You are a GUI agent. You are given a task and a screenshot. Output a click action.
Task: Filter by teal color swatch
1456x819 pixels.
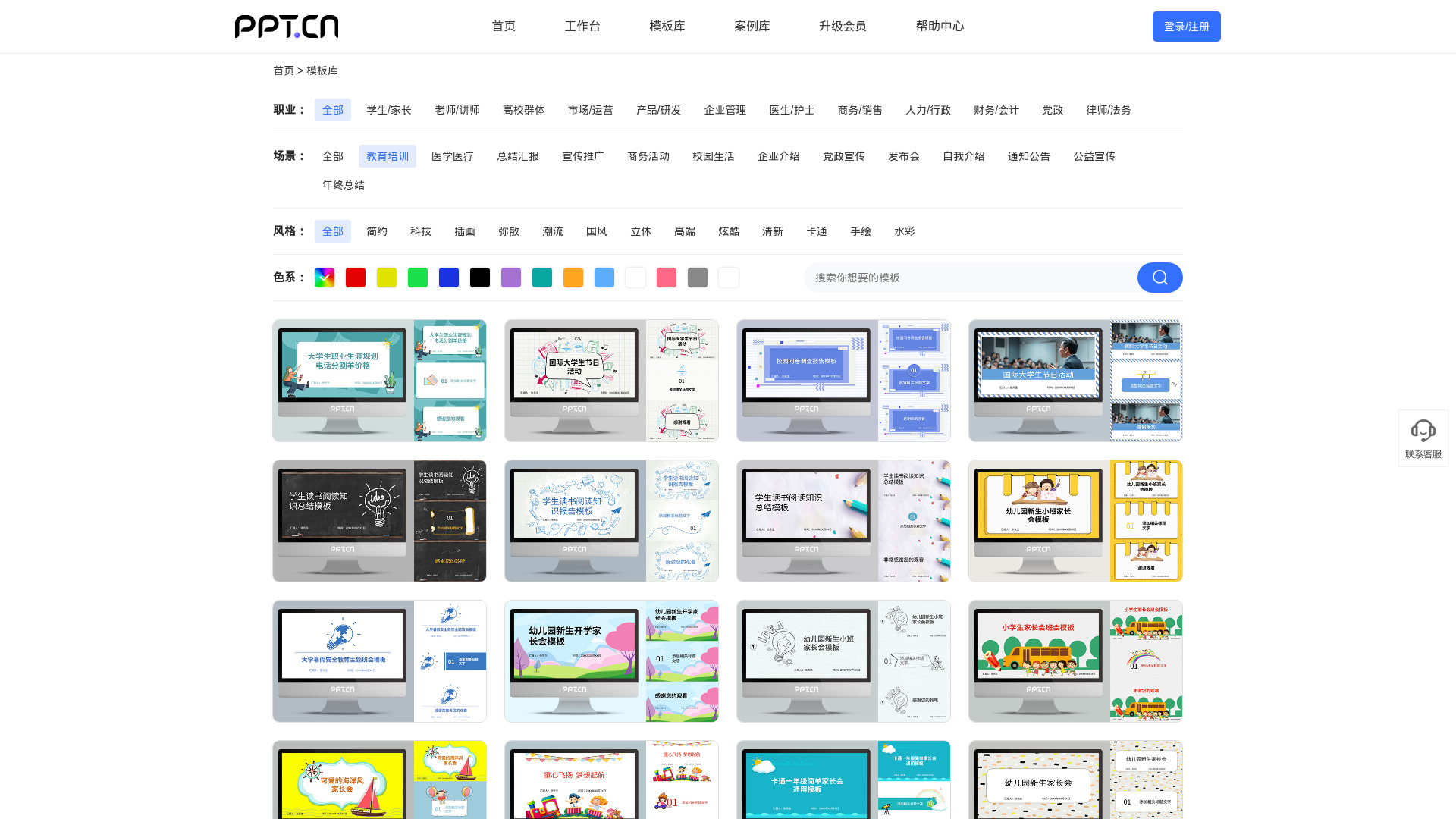542,278
